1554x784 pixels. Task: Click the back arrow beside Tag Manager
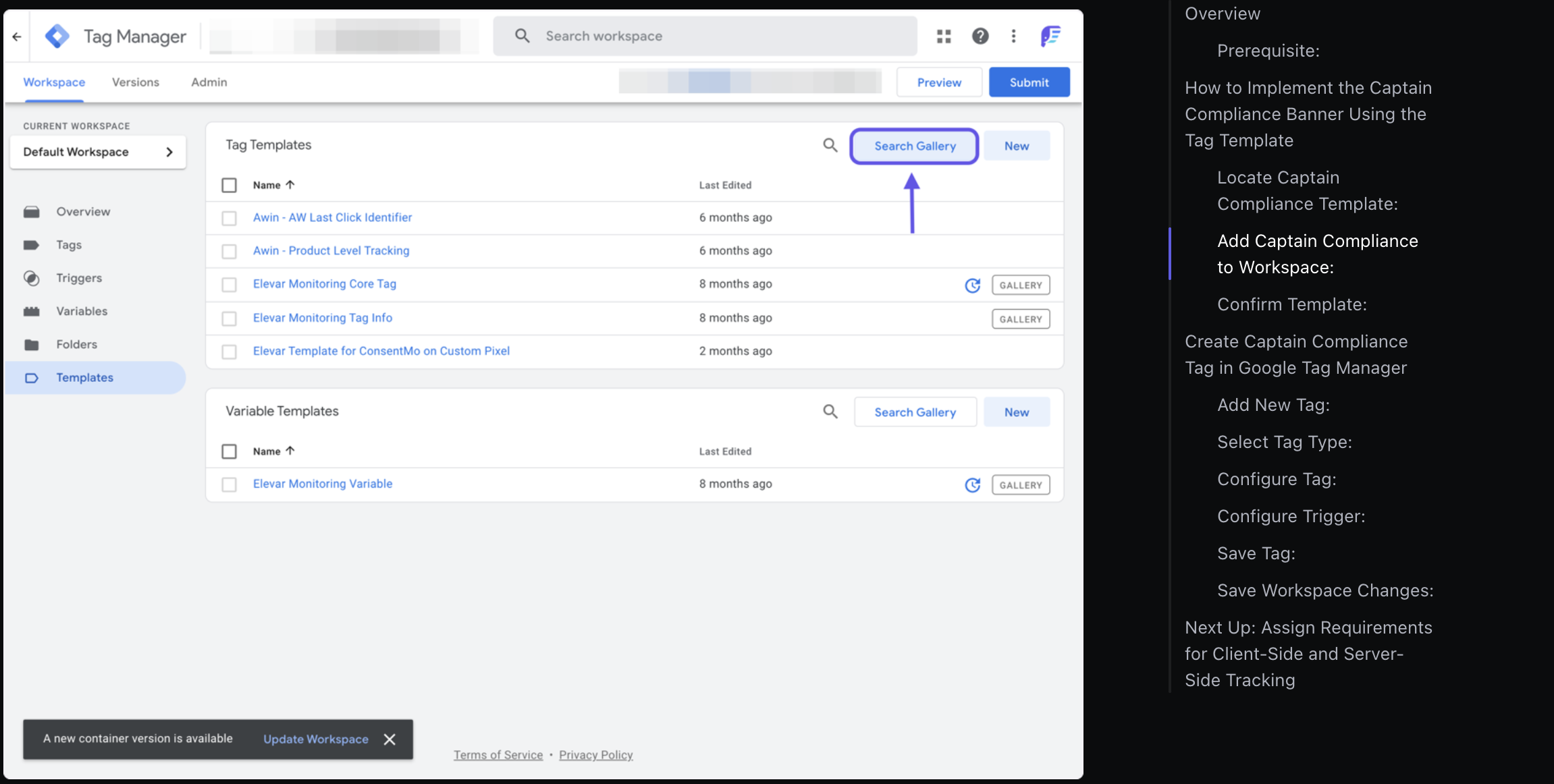click(17, 36)
